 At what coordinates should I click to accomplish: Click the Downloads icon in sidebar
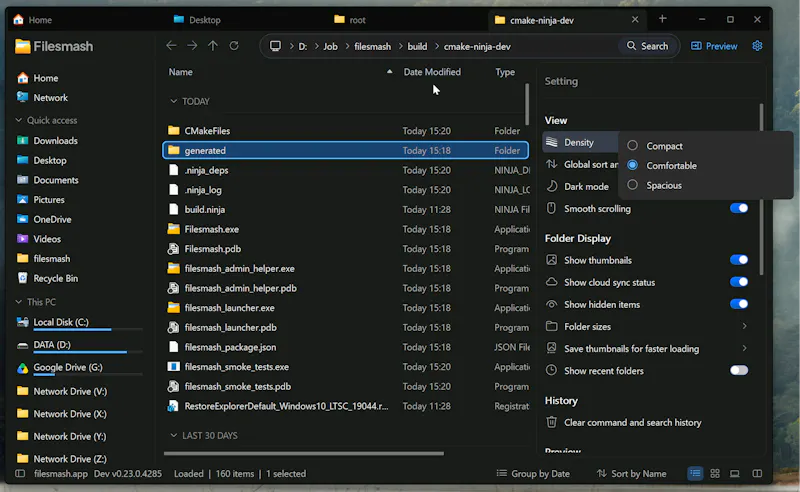coord(22,140)
